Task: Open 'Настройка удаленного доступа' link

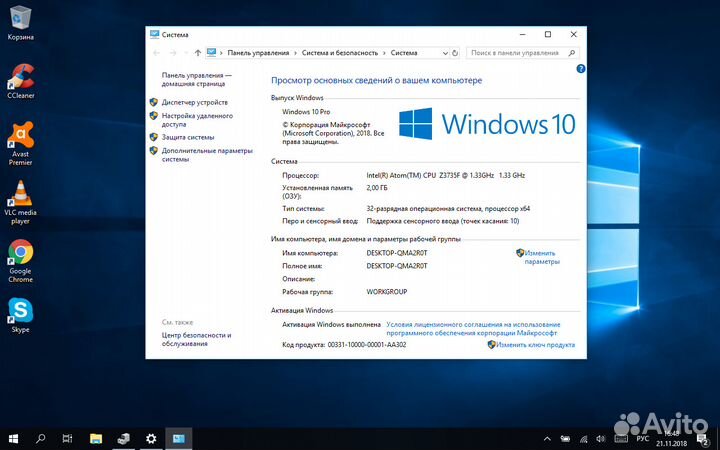Action: (197, 120)
